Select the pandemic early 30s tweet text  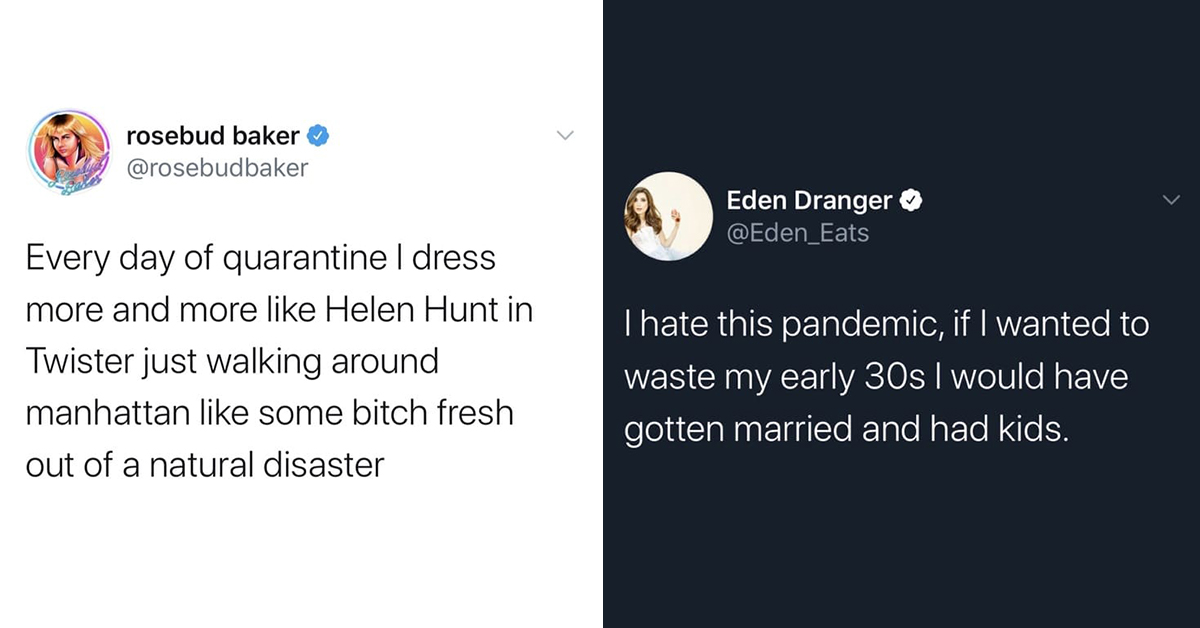(887, 378)
